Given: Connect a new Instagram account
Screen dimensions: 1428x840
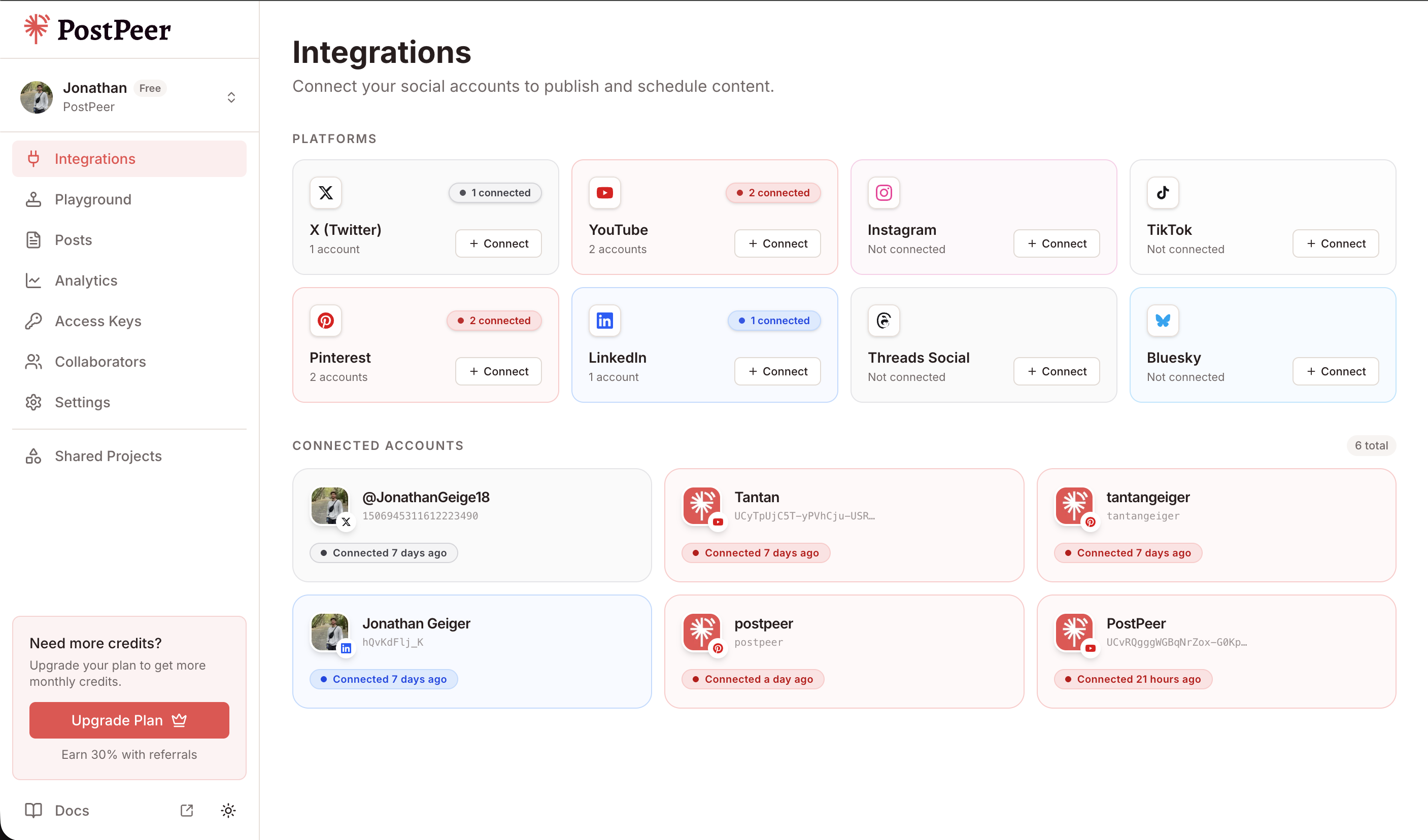Looking at the screenshot, I should 1056,243.
